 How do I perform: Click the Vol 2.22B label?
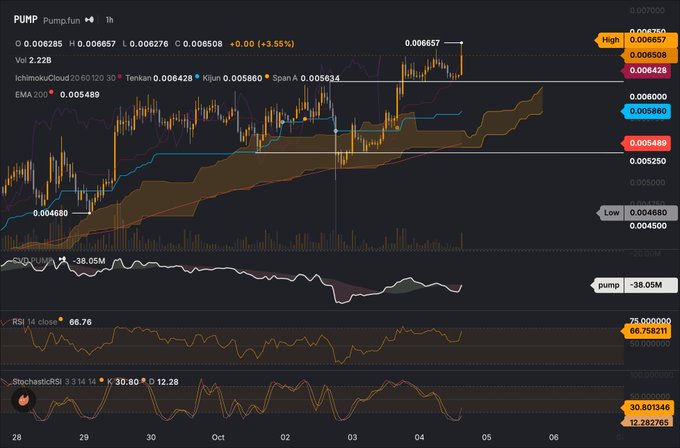pyautogui.click(x=33, y=60)
